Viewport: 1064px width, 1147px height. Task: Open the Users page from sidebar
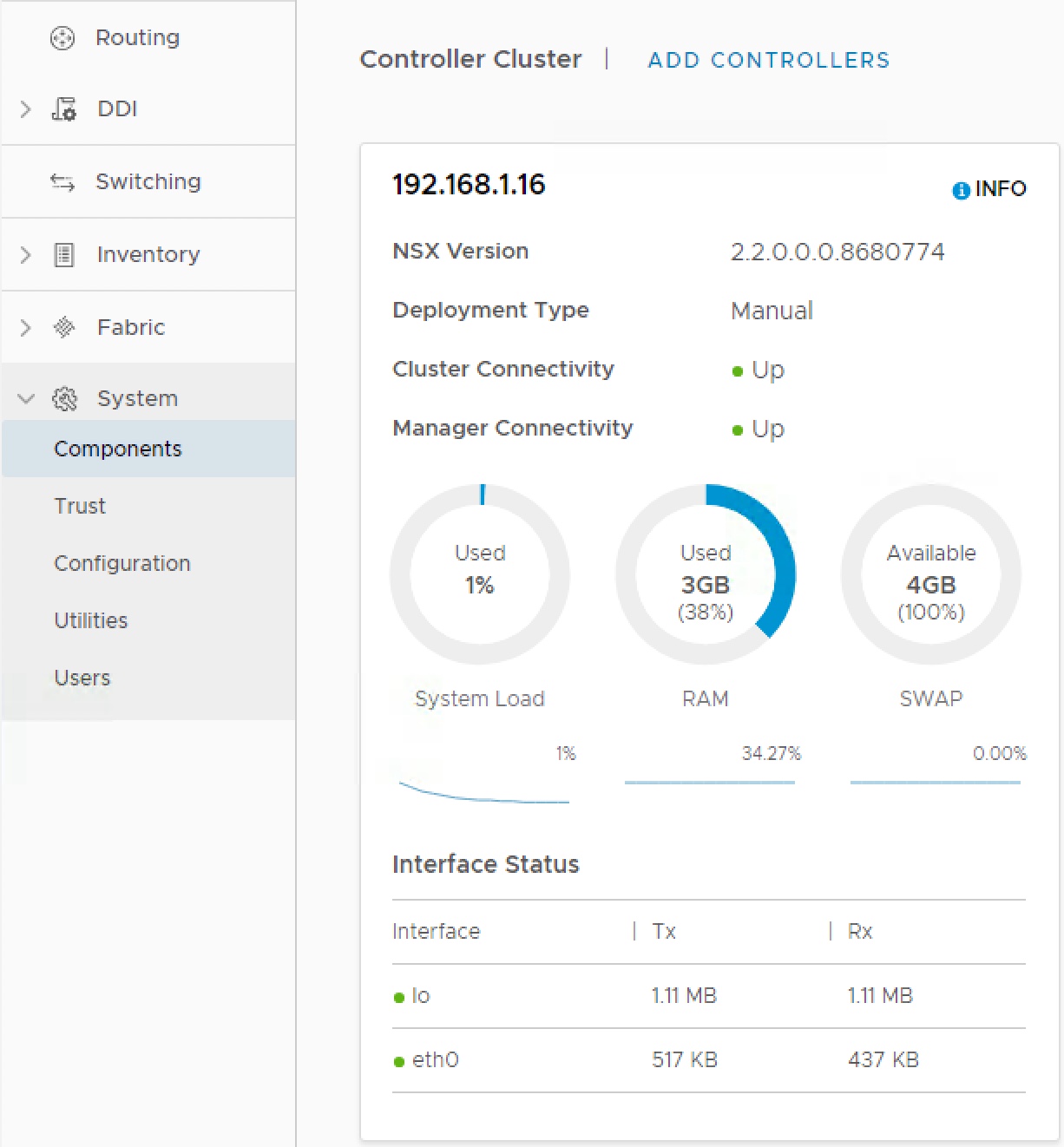click(82, 678)
